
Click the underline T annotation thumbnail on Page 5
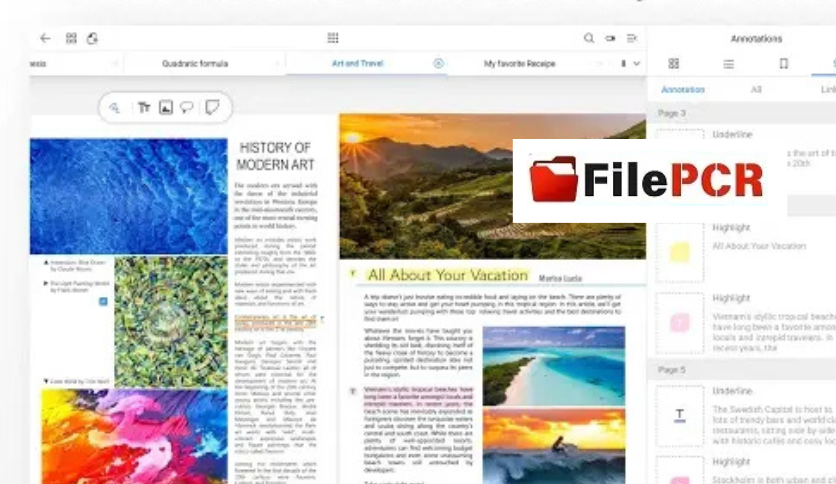[680, 416]
